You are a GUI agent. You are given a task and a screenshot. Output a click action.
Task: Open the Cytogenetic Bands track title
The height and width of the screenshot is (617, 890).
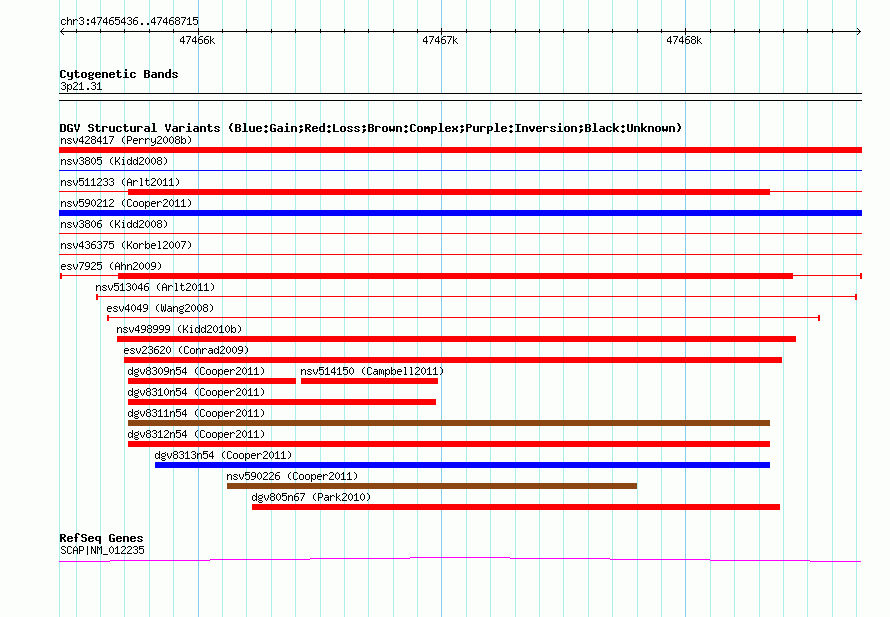119,74
